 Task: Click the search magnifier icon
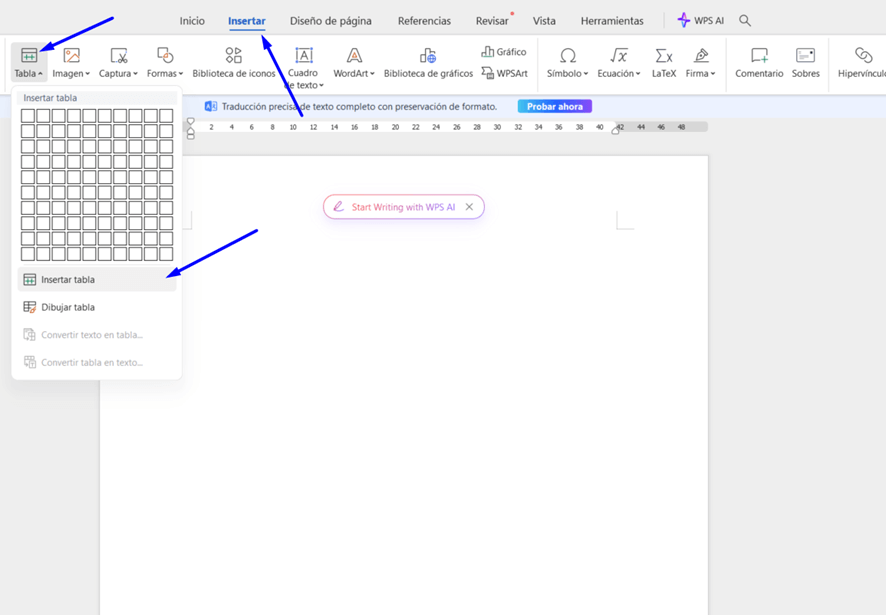(745, 20)
